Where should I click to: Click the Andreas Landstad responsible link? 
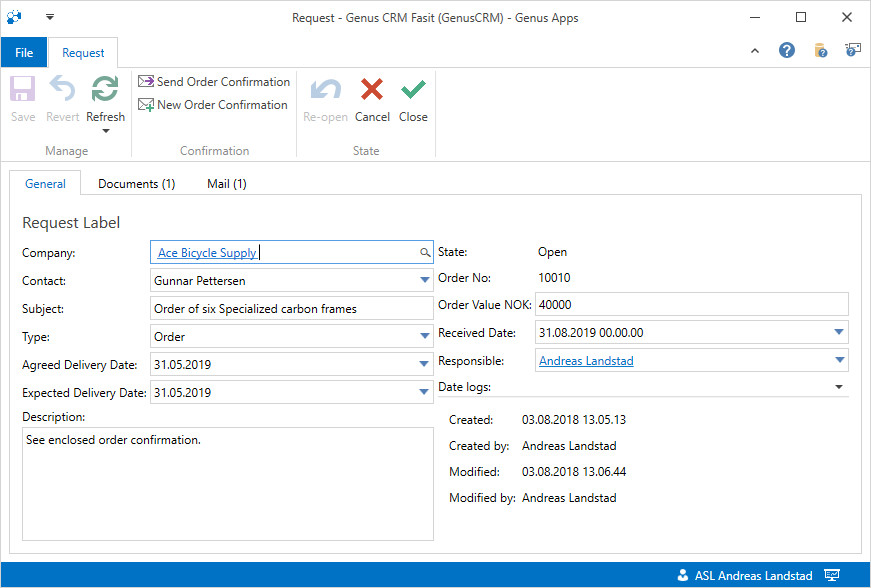point(586,361)
